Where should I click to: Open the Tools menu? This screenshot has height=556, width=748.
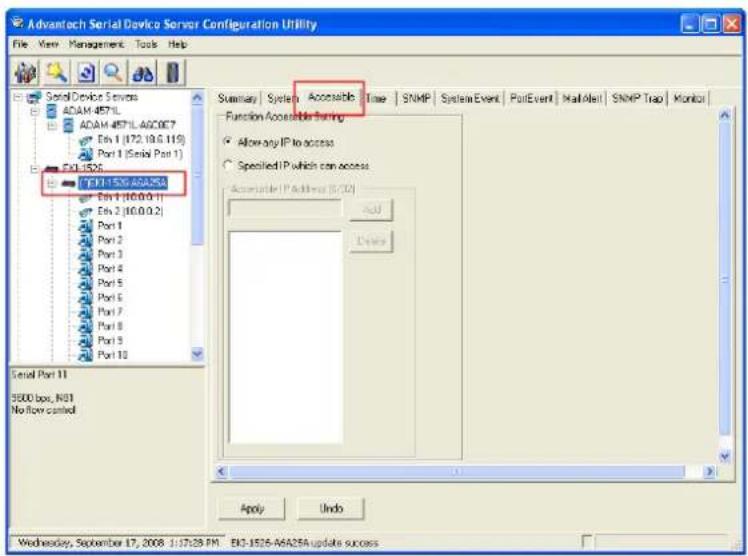click(x=146, y=44)
